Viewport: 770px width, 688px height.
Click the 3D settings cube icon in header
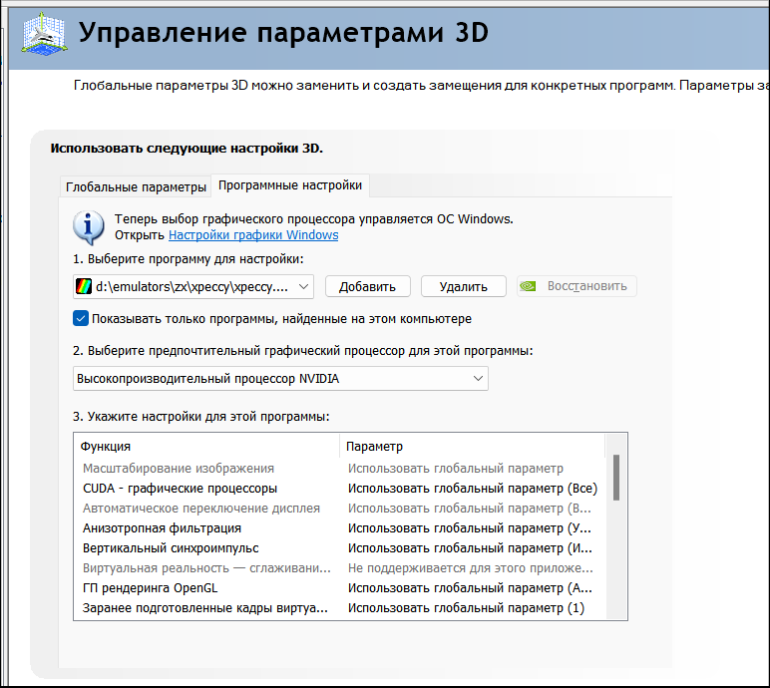[44, 34]
